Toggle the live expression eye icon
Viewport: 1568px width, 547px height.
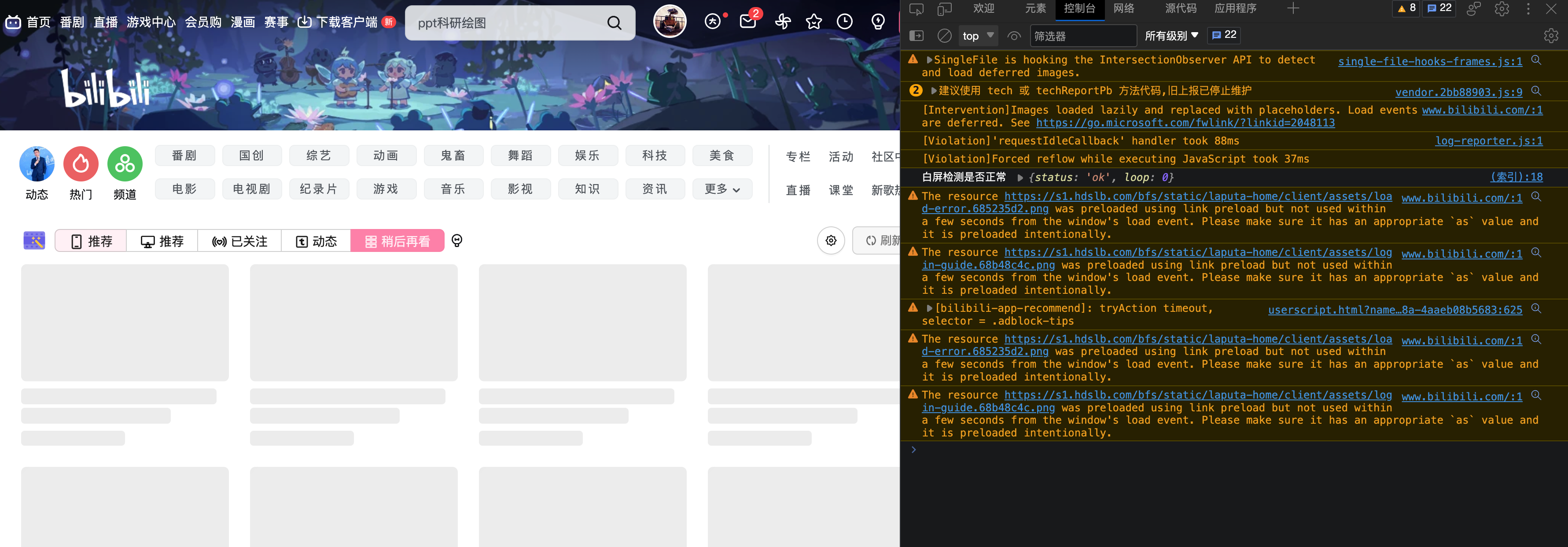(x=1014, y=36)
